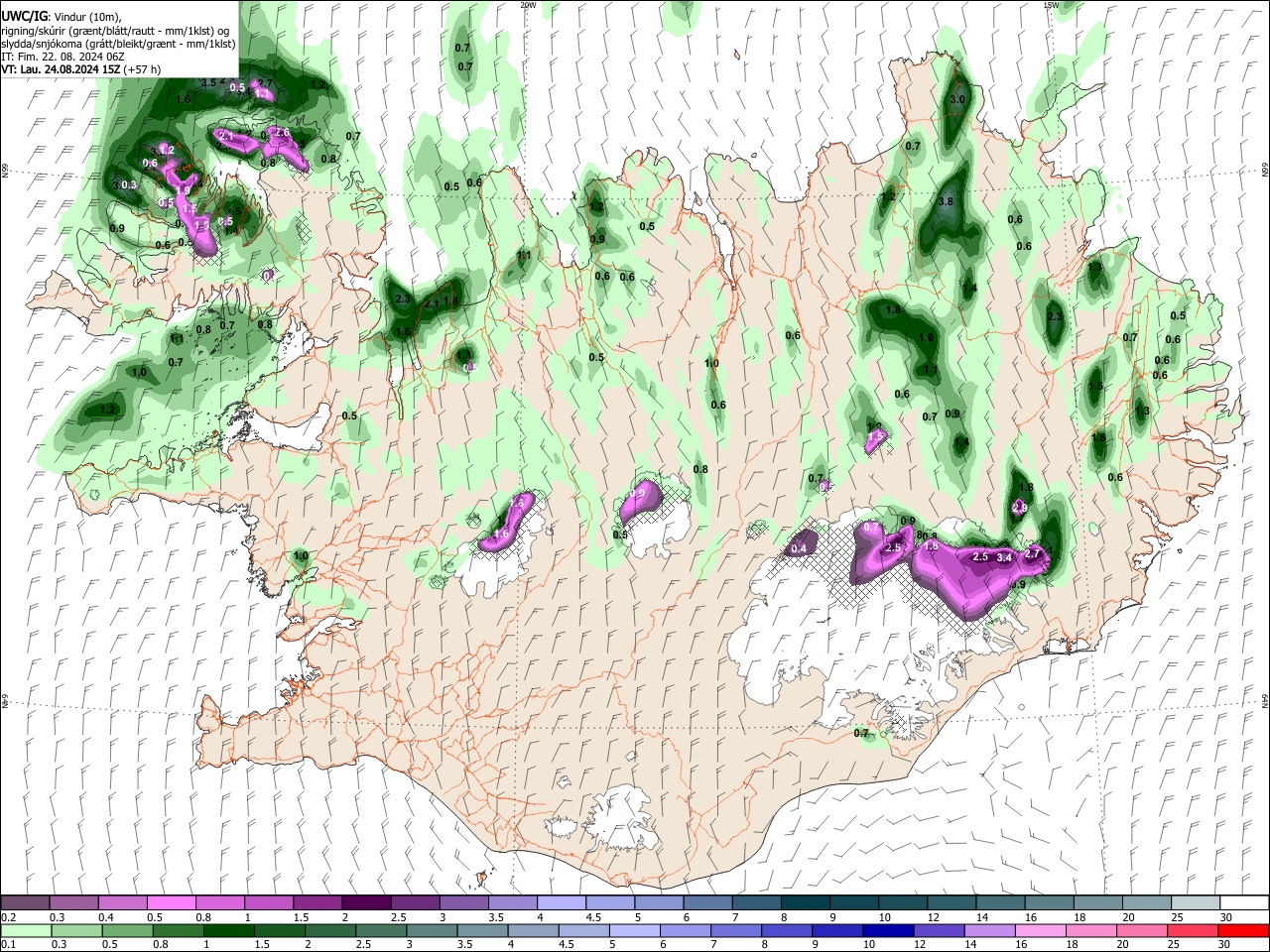This screenshot has width=1270, height=952.
Task: Click the UWC/IG title label
Action: tap(24, 17)
